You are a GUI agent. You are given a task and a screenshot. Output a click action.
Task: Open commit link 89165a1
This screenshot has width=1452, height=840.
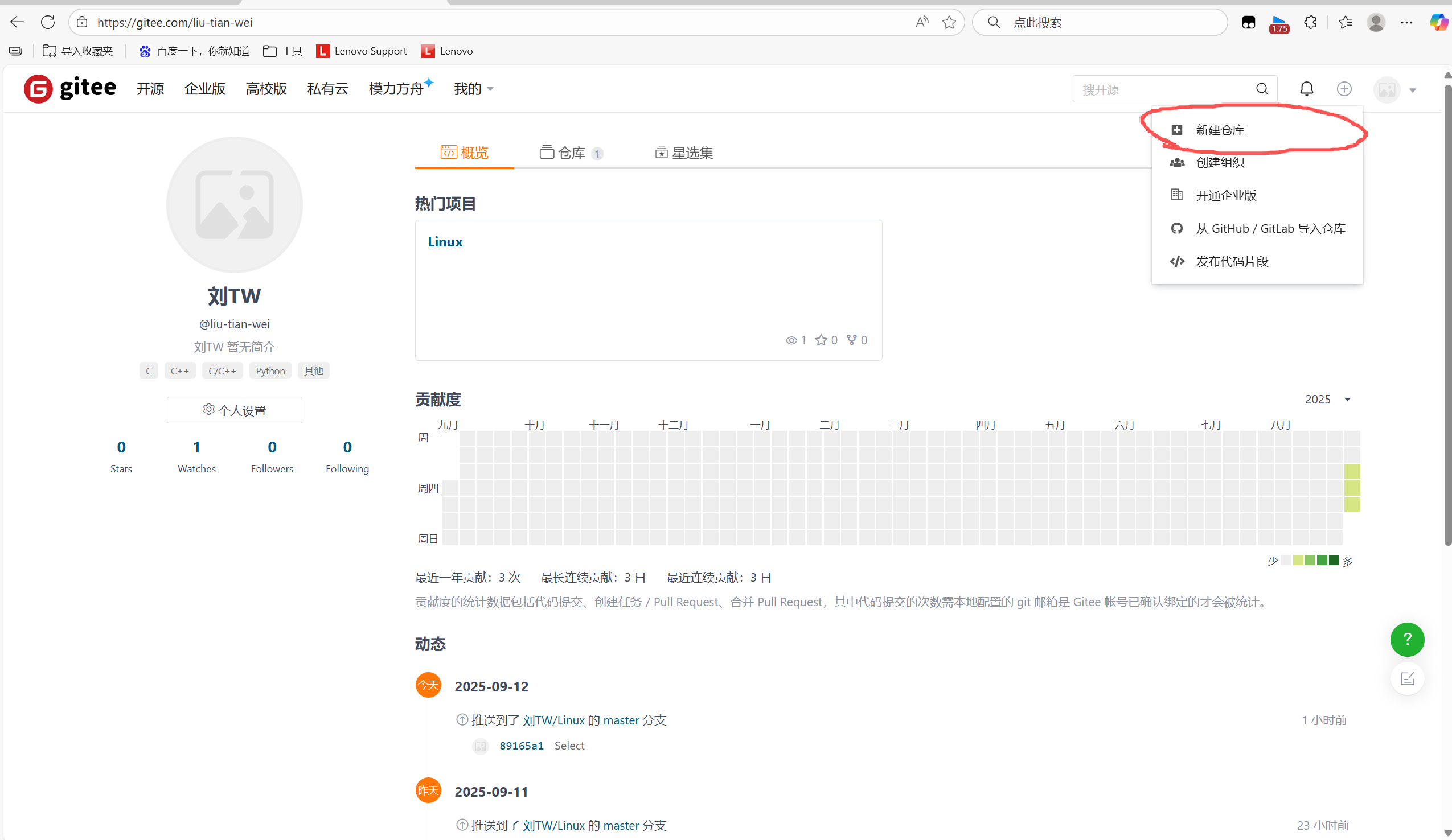click(521, 746)
